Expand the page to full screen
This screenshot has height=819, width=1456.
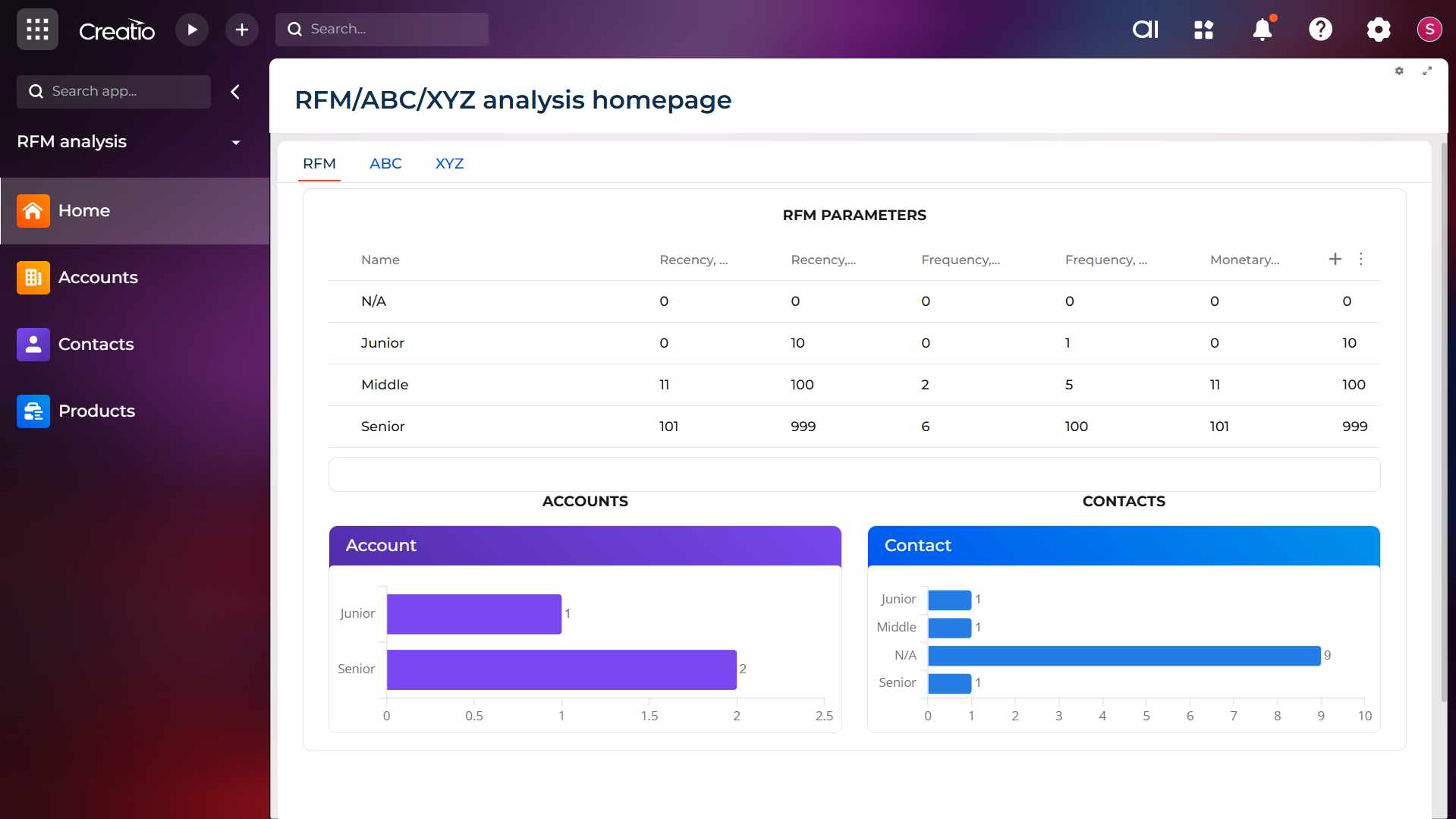coord(1426,71)
